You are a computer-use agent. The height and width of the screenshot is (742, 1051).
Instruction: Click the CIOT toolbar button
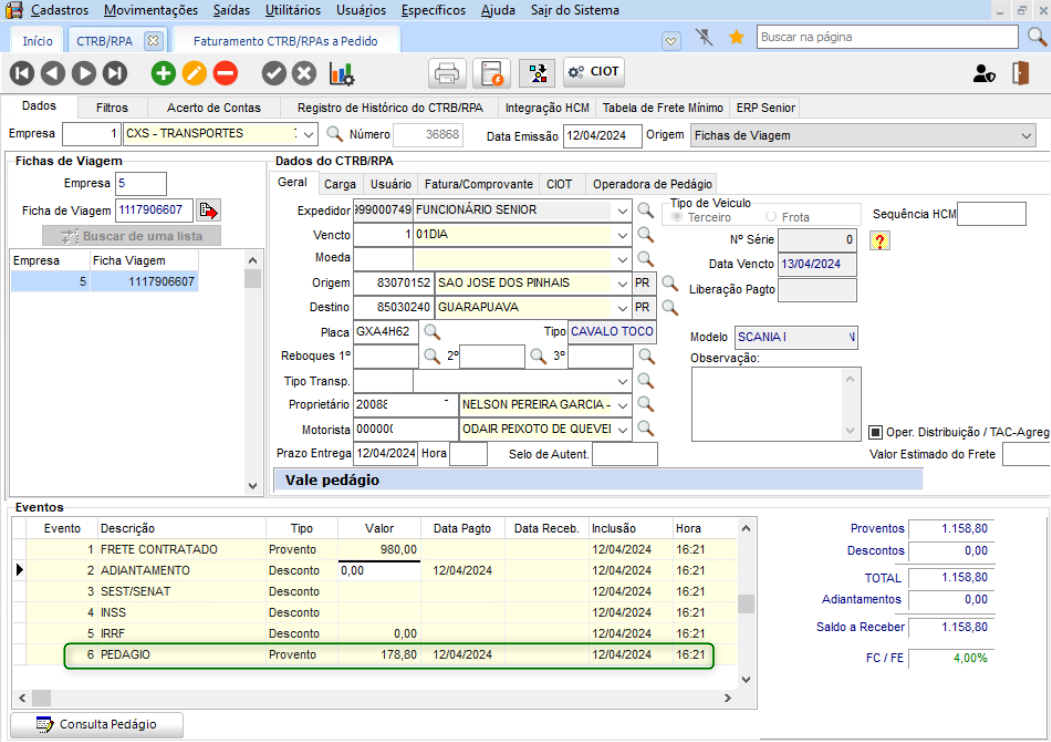pyautogui.click(x=594, y=72)
